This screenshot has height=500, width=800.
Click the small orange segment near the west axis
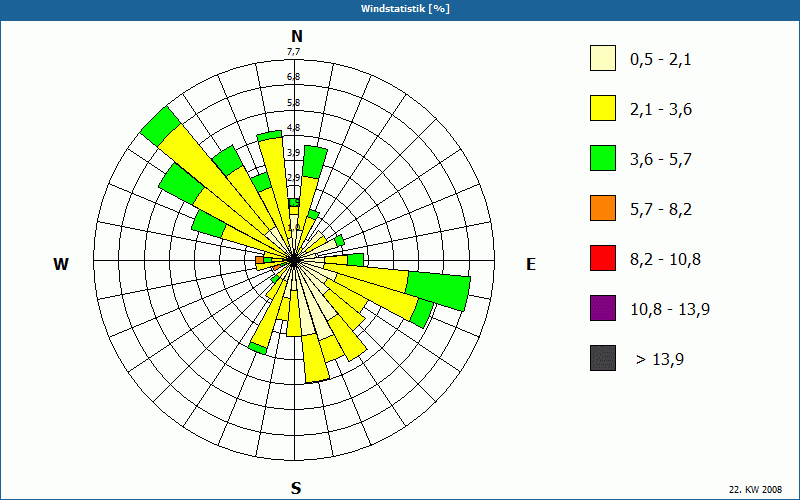pyautogui.click(x=259, y=260)
